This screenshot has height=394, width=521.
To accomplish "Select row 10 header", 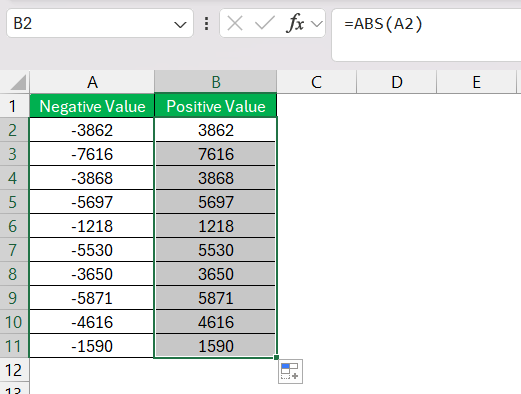I will tap(14, 322).
